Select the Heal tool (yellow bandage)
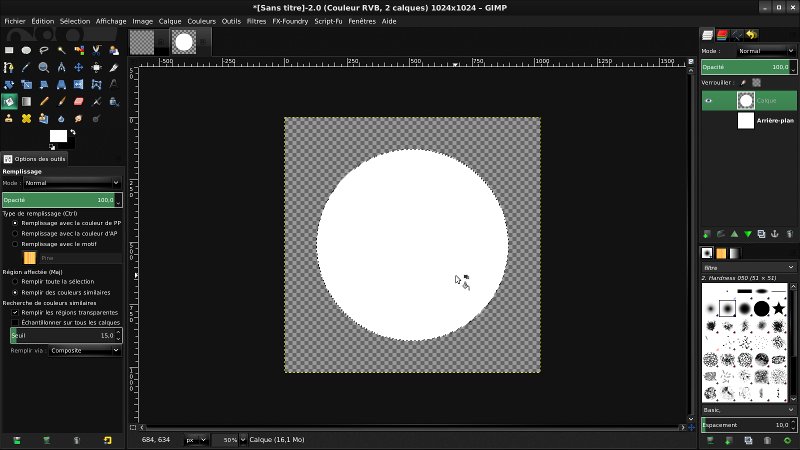Screen dimensions: 800x450 [27, 118]
